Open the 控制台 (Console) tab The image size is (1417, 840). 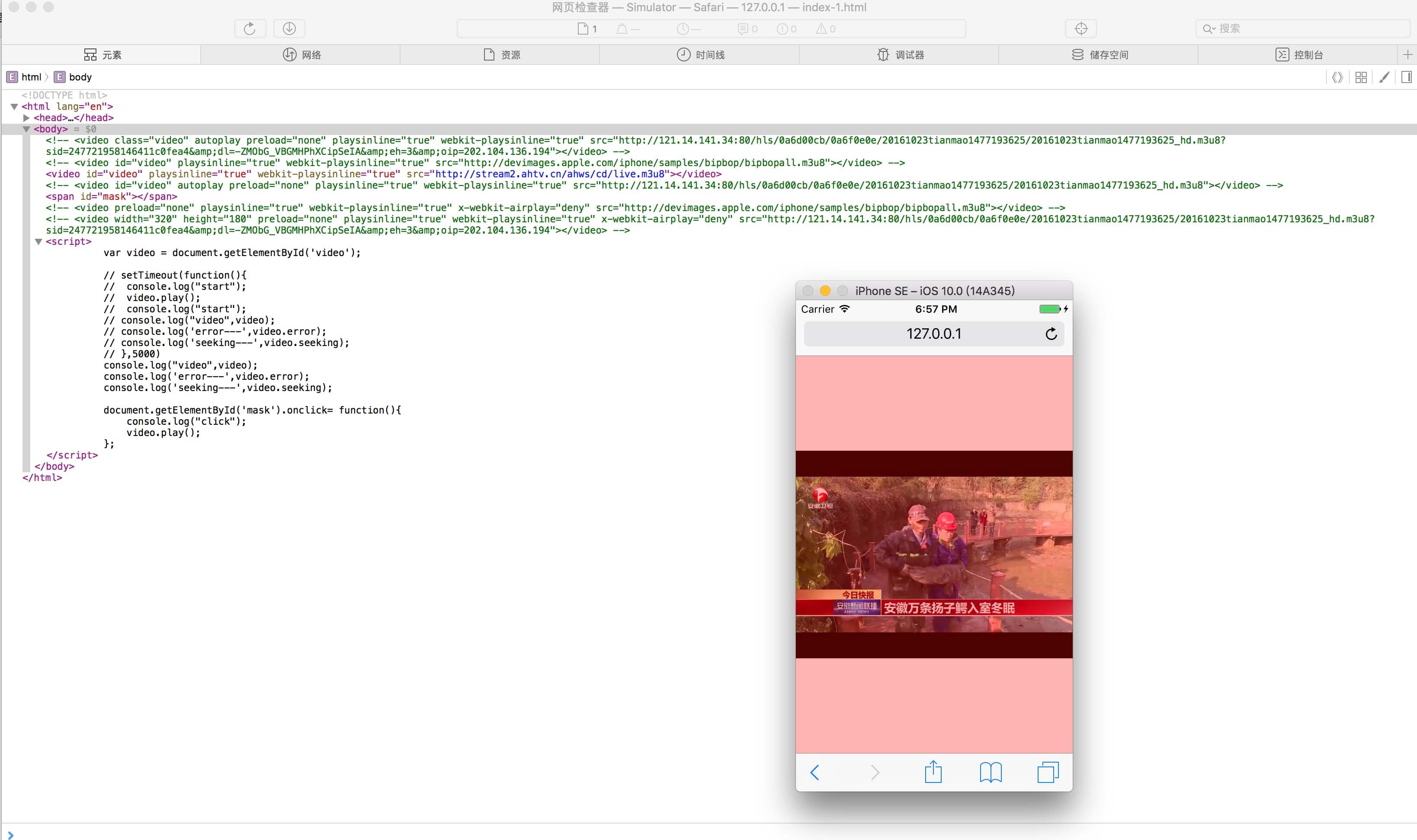[1299, 55]
